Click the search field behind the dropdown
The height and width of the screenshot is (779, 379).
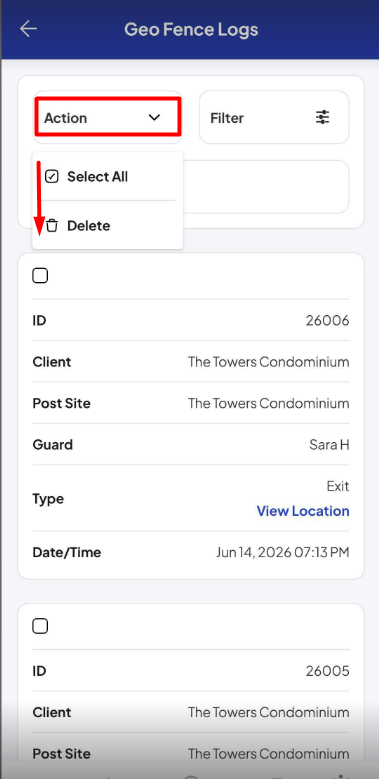click(x=266, y=187)
